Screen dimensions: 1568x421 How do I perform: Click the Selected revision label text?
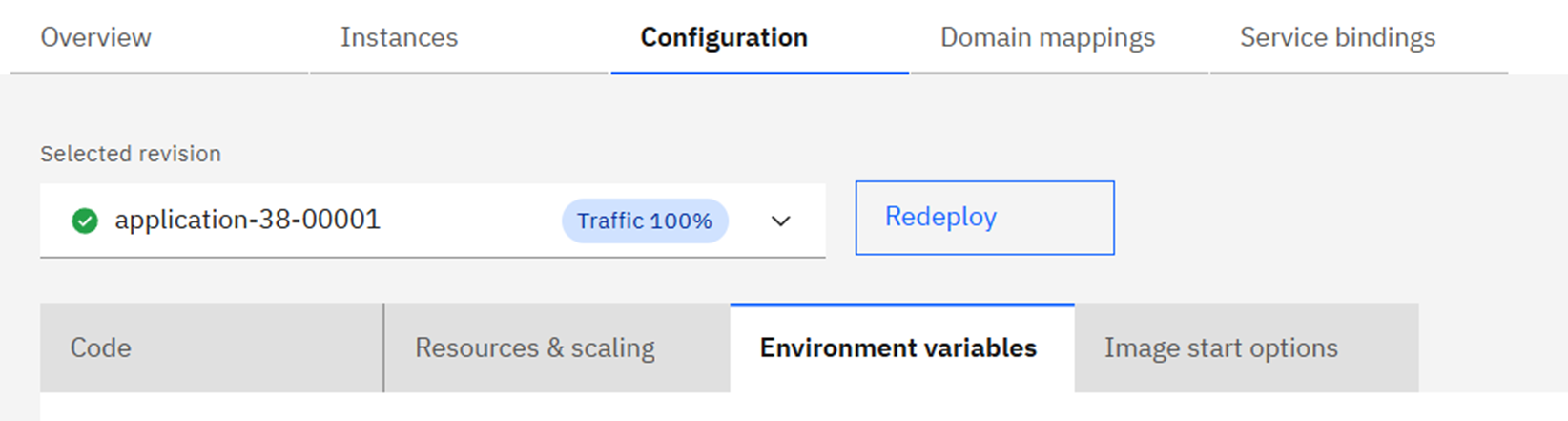pos(131,154)
